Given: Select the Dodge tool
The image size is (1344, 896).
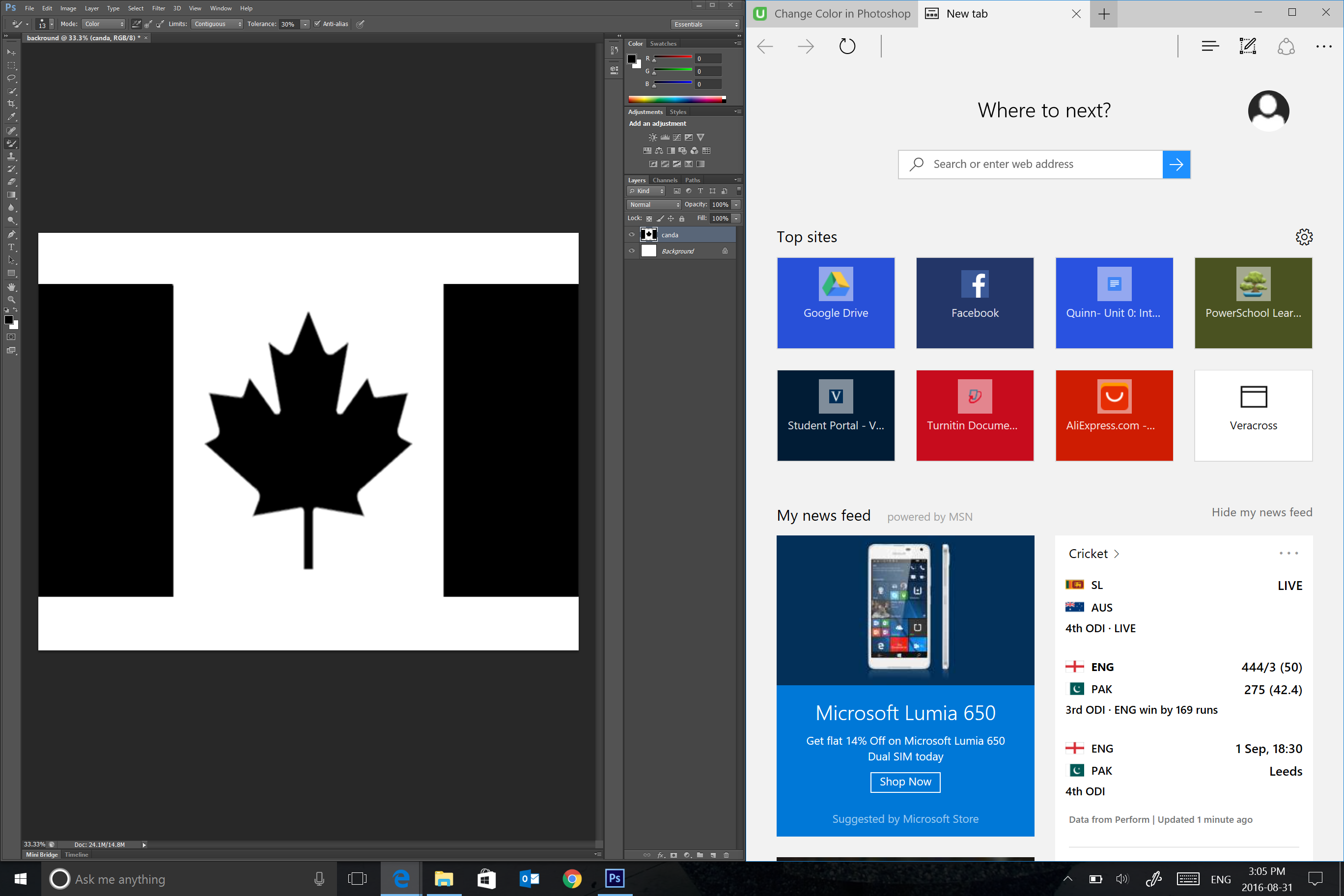Looking at the screenshot, I should pos(11,221).
